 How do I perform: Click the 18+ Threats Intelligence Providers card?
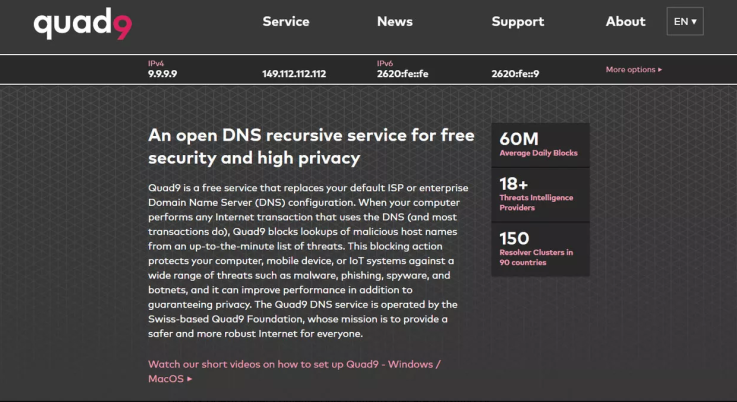[540, 195]
